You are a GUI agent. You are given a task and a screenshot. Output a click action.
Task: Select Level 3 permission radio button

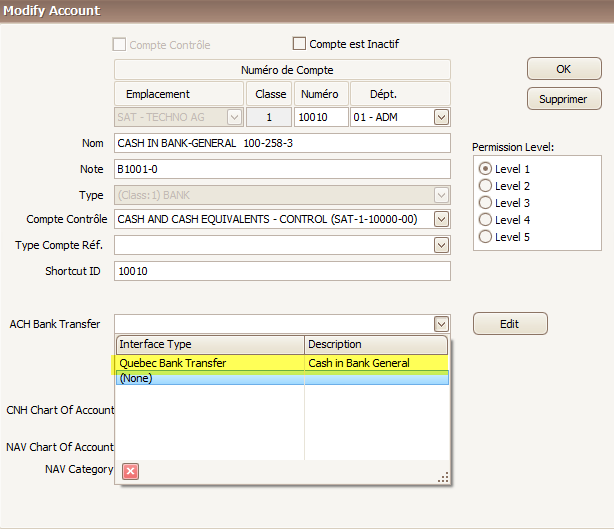click(485, 202)
